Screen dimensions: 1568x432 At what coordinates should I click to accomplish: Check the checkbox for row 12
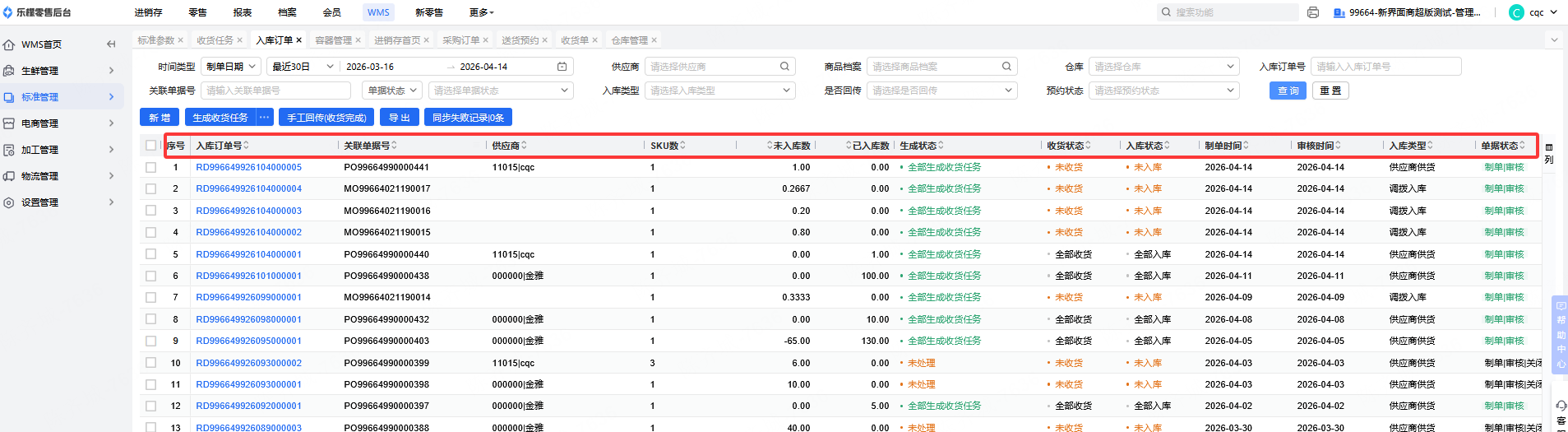tap(150, 406)
